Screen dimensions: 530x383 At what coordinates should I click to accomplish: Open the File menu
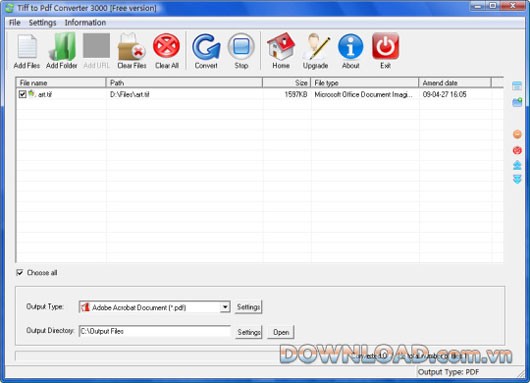pos(15,23)
